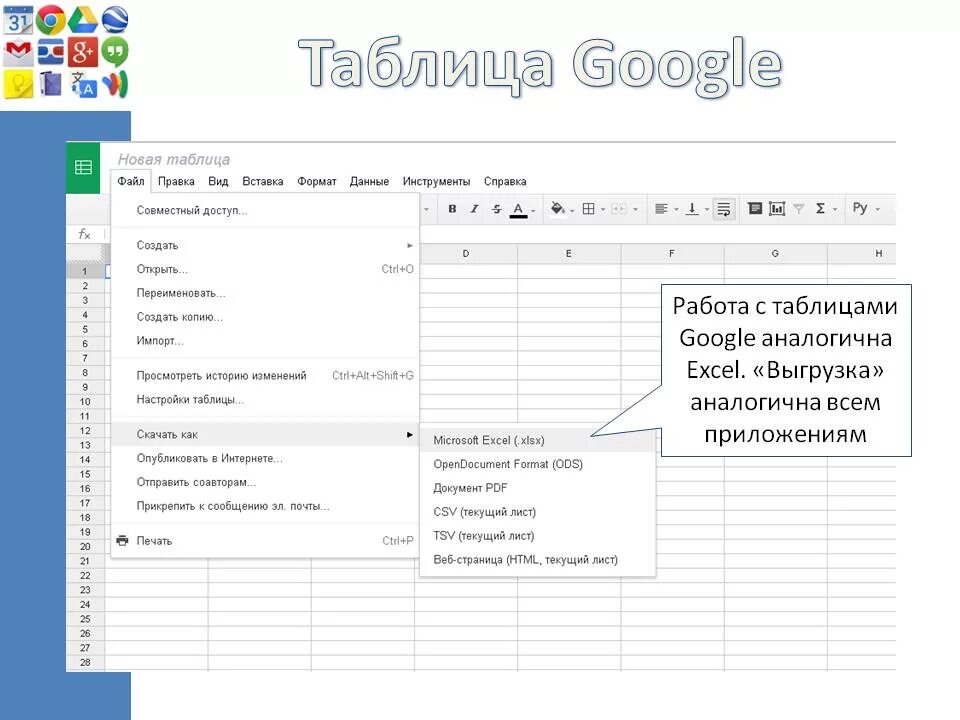This screenshot has height=720, width=960.
Task: Click the Google Drive icon in the collage
Action: 83,20
